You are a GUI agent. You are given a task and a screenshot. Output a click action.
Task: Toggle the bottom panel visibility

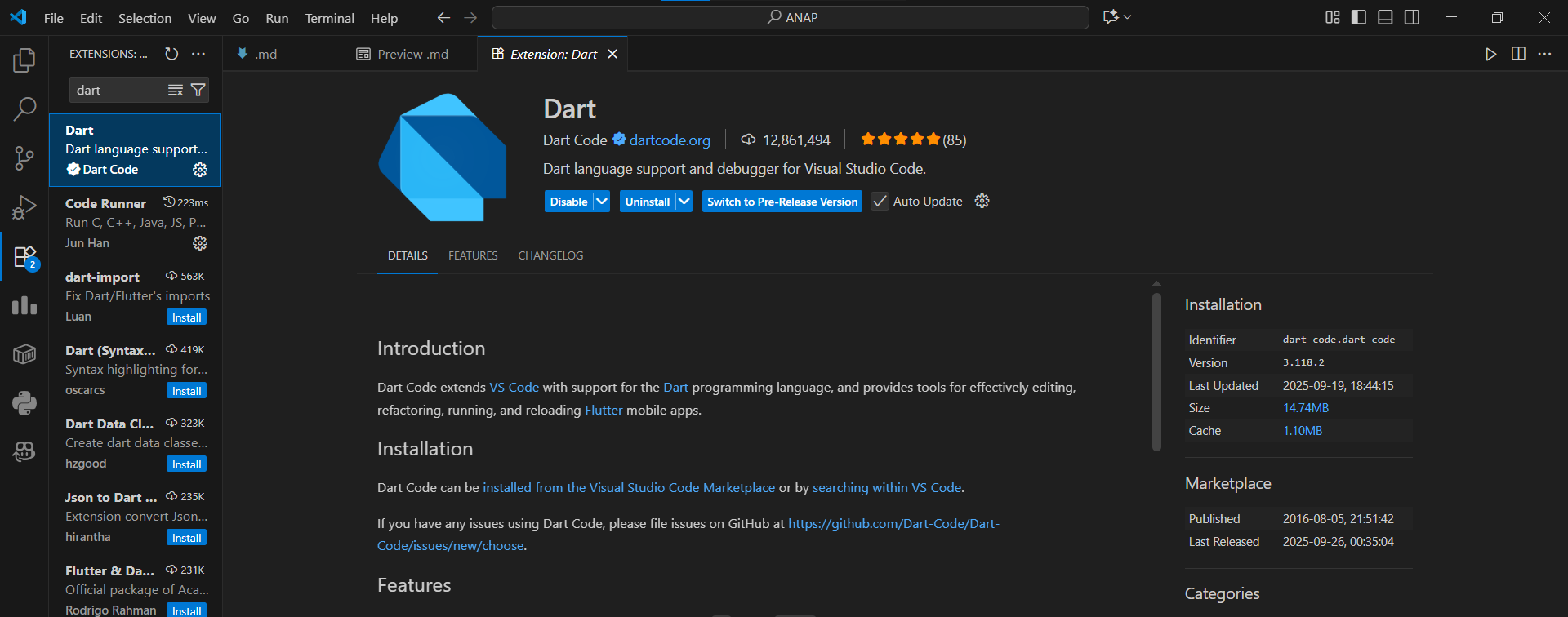(x=1385, y=17)
